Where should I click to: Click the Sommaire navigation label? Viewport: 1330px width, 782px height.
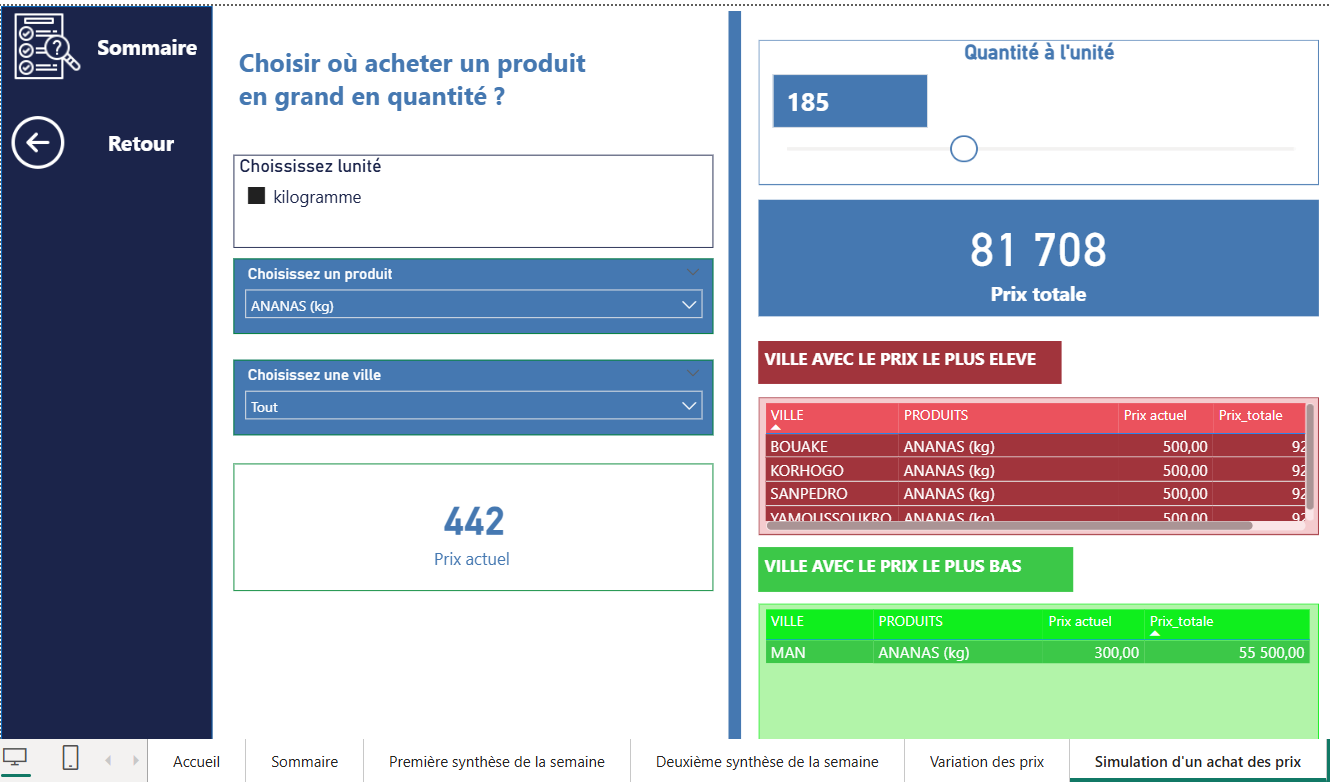tap(147, 47)
